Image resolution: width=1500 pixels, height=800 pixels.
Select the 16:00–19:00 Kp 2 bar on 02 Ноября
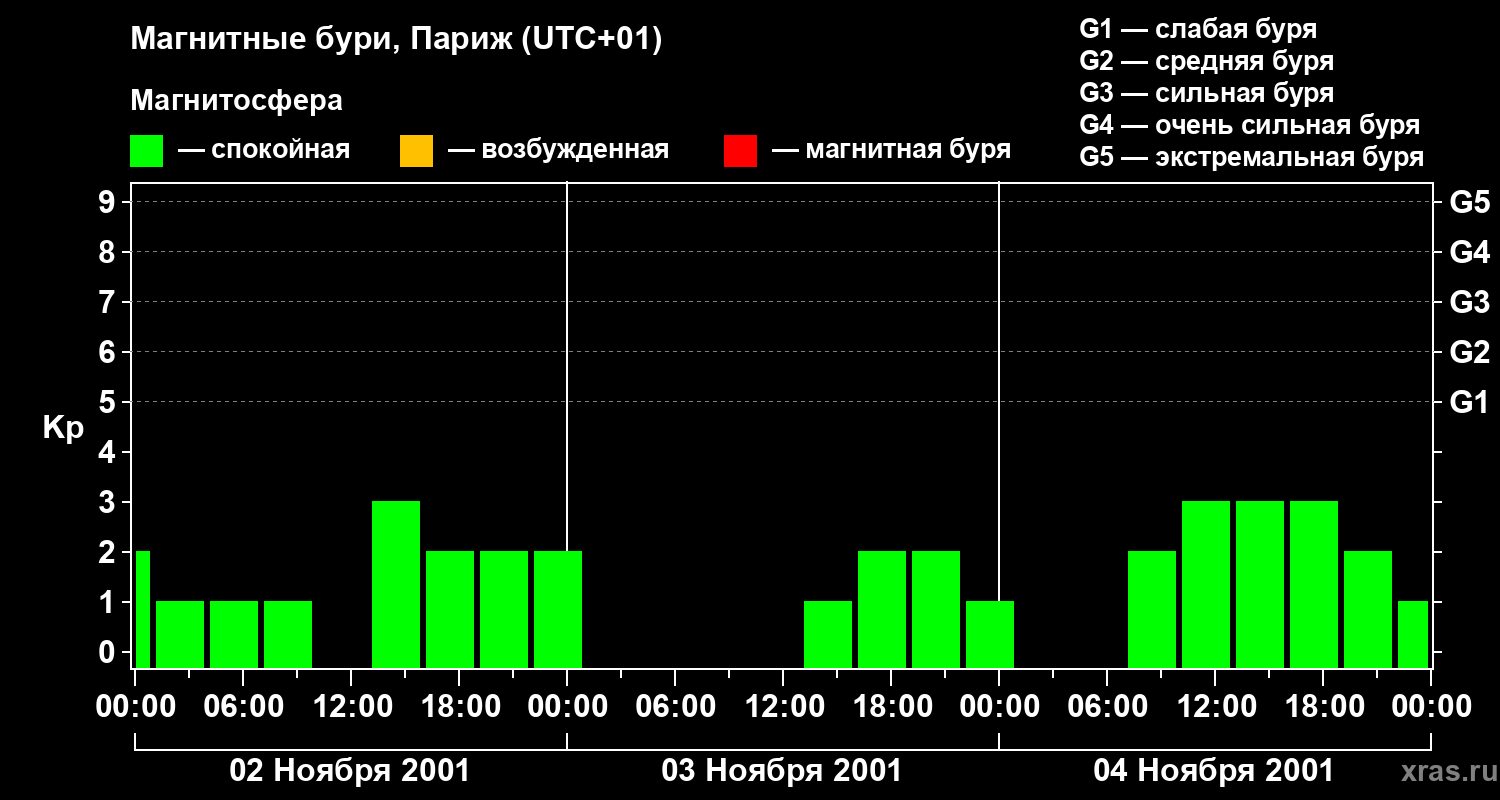(x=450, y=609)
